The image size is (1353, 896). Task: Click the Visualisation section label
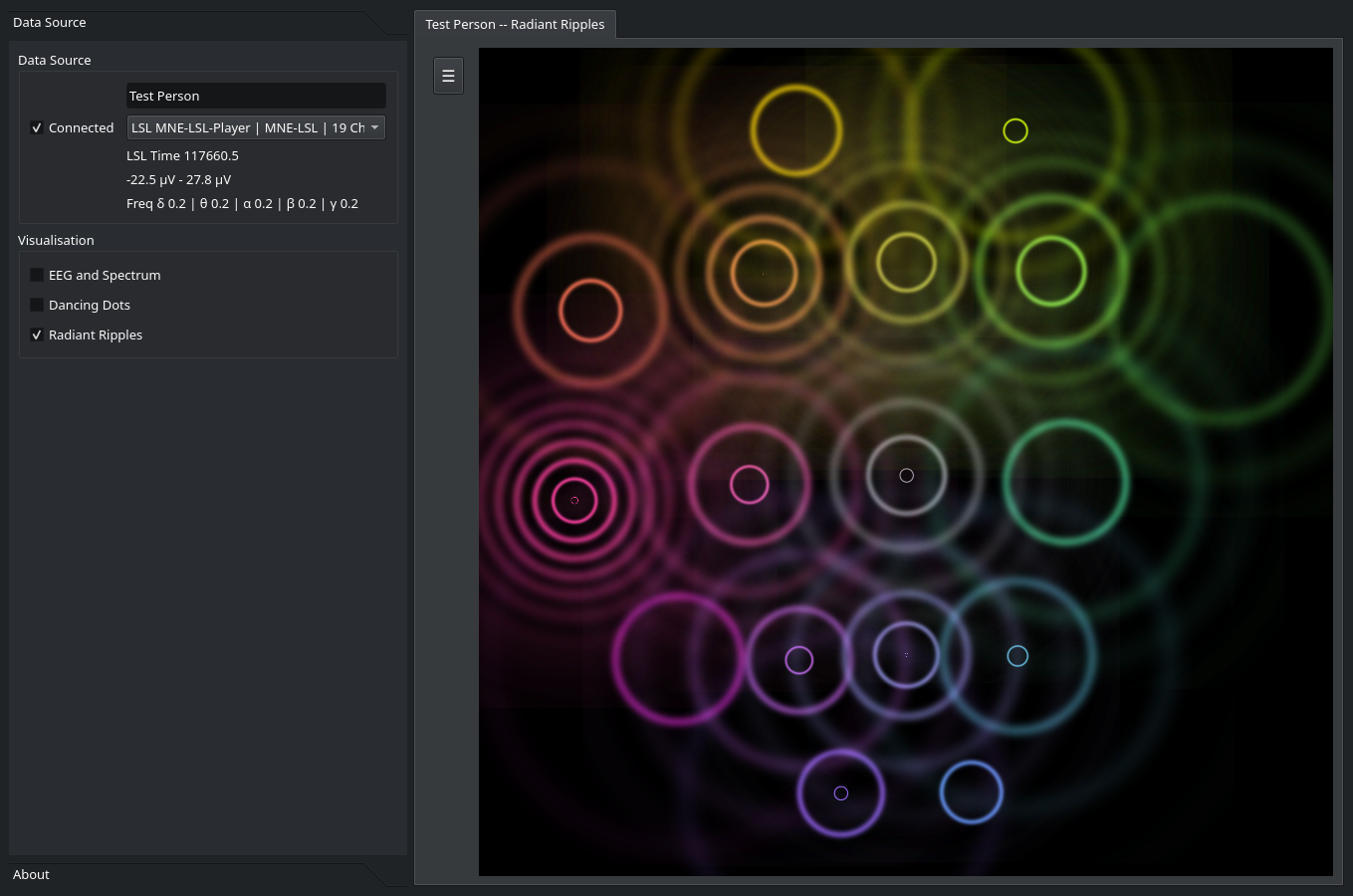point(56,240)
